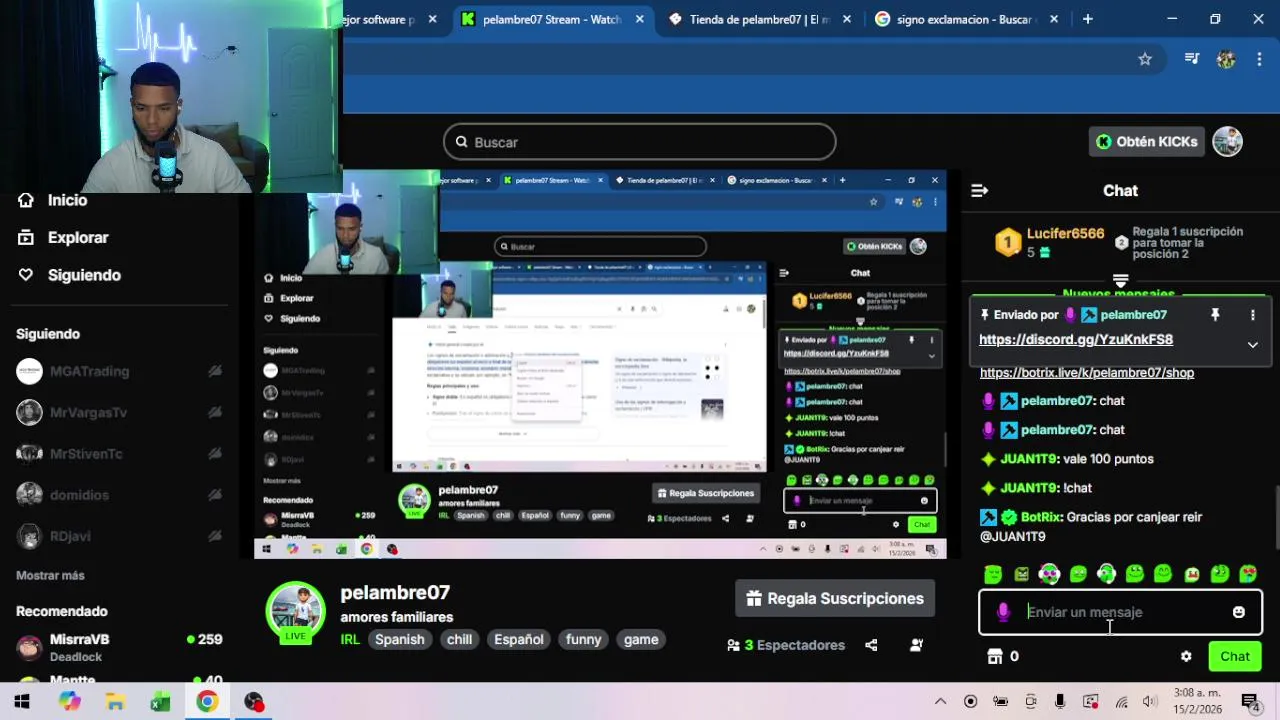Screen dimensions: 1280x720
Task: Click Regala Suscripciones button
Action: (x=835, y=599)
